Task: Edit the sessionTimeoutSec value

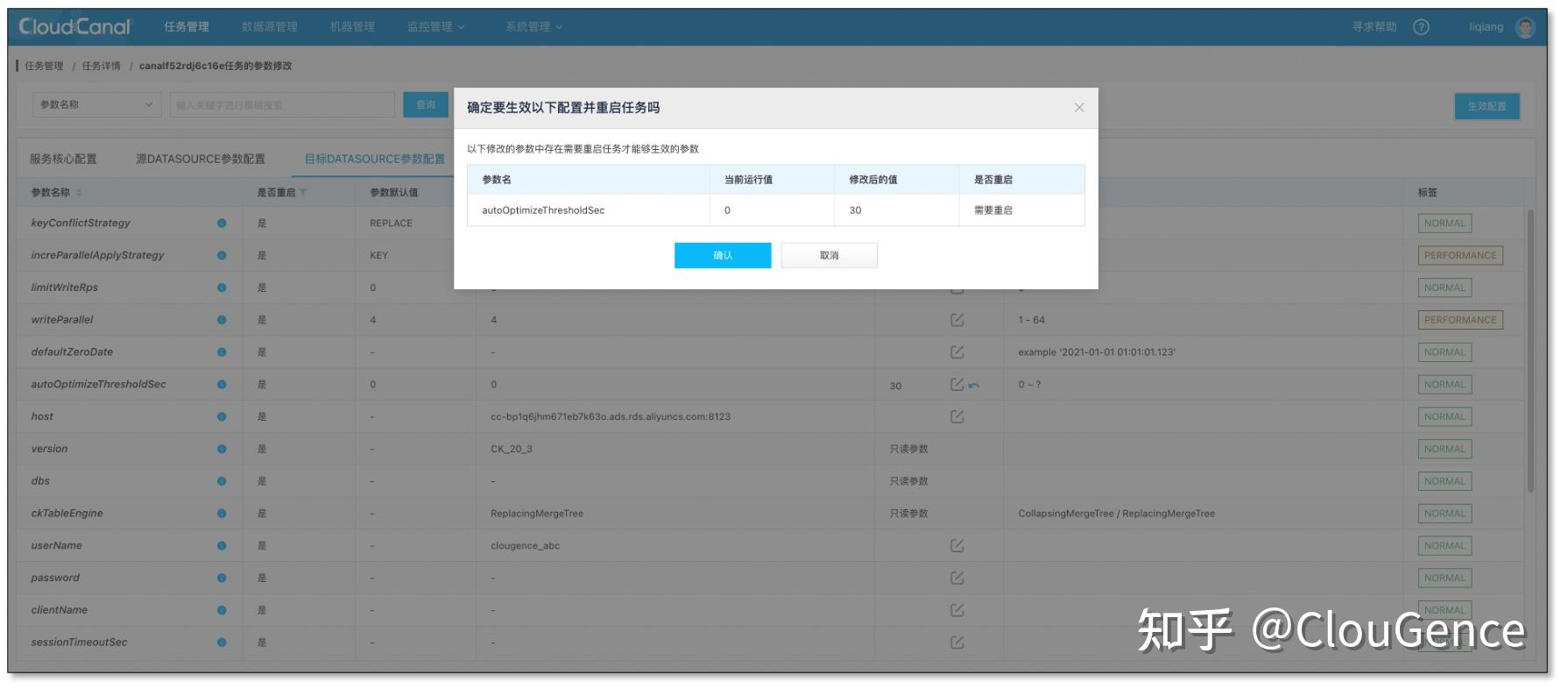Action: pyautogui.click(x=957, y=643)
